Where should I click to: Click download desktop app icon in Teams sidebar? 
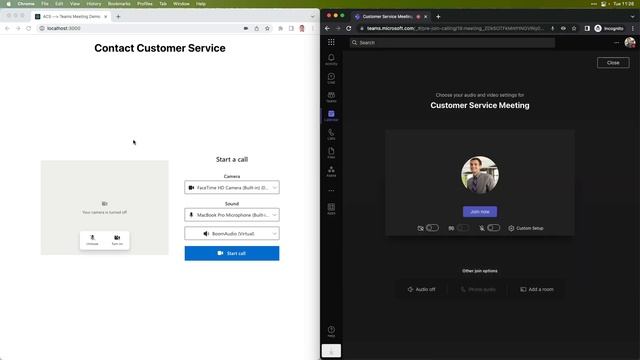point(331,351)
